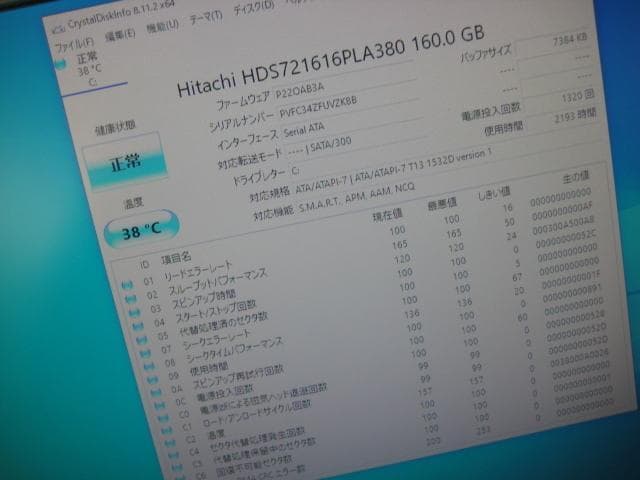
Task: Select the スピンアップ再試行回数 row name
Action: coord(239,377)
